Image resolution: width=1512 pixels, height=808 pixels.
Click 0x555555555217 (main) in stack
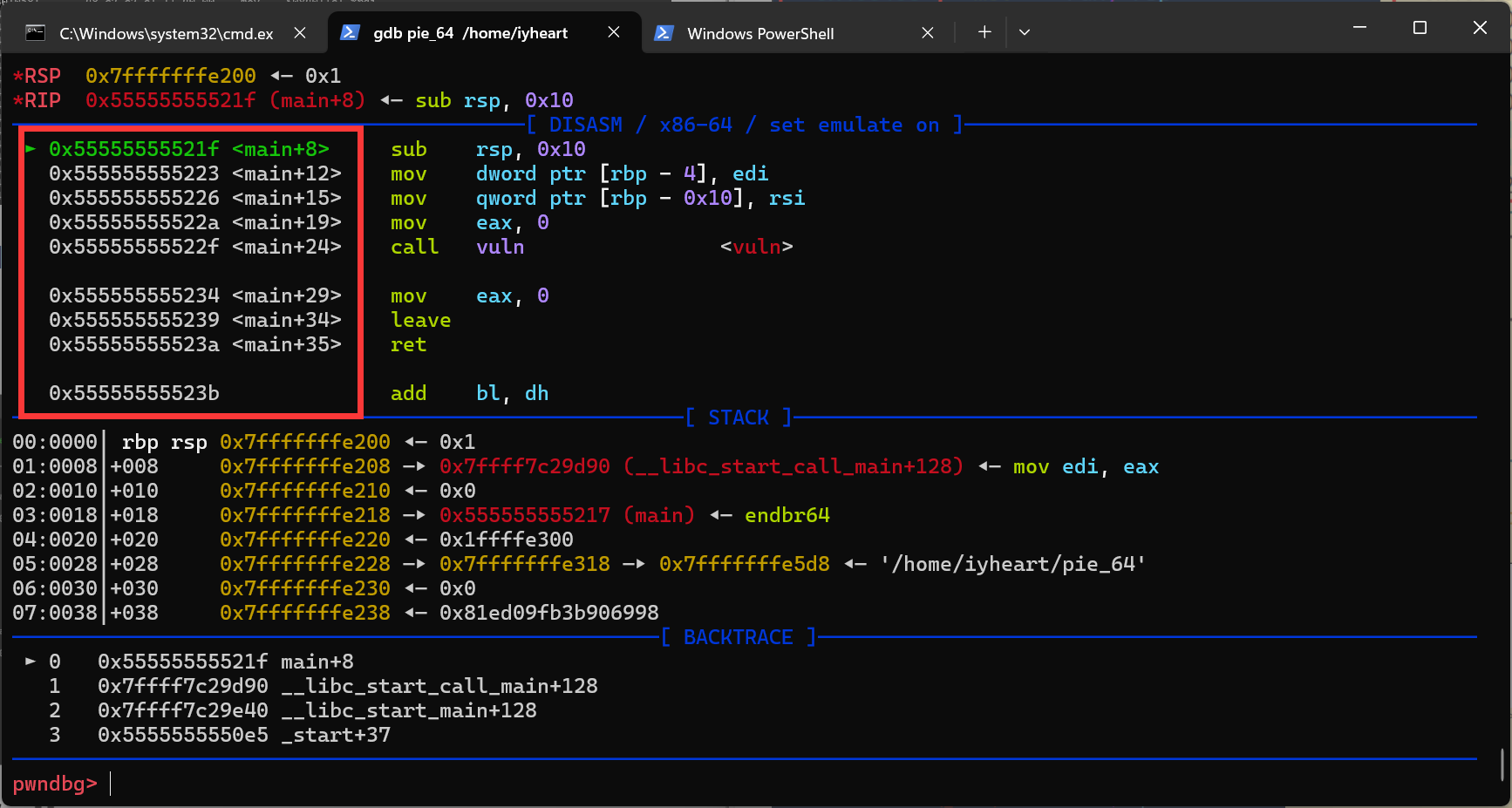click(568, 515)
